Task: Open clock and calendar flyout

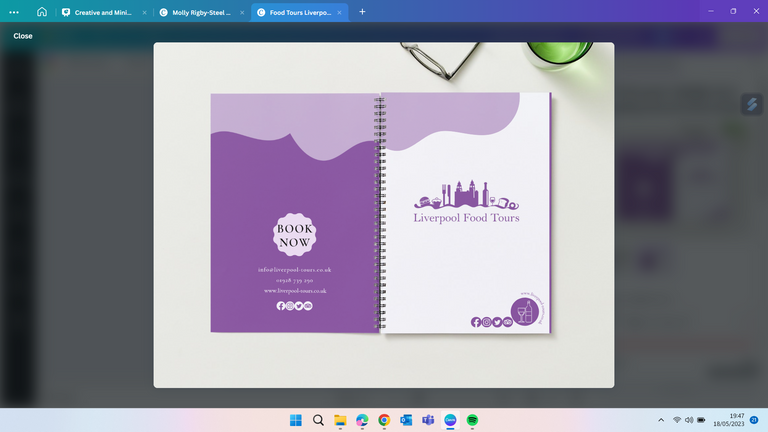Action: (729, 420)
